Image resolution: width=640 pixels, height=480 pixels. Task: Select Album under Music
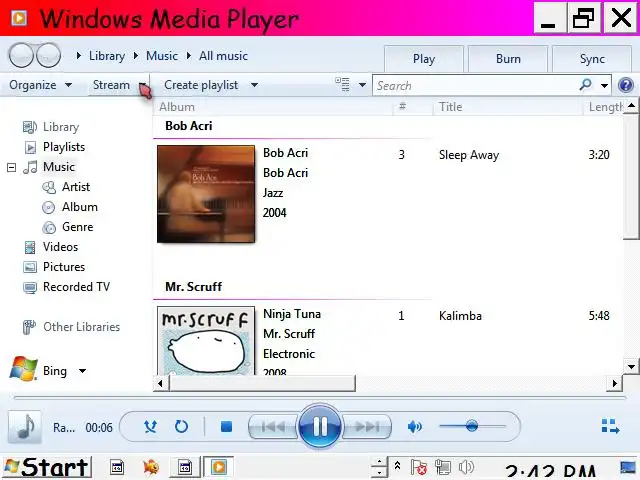[80, 207]
